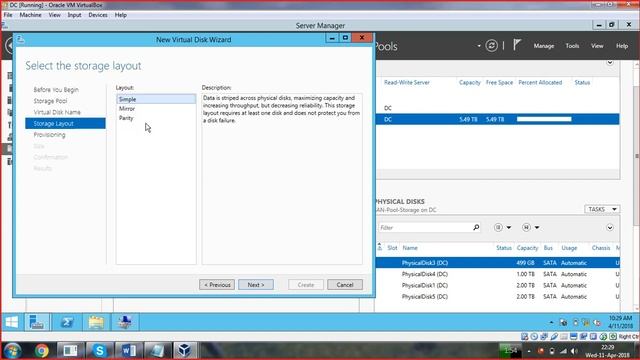Click the Percent Allocated progress bar
Image resolution: width=640 pixels, height=360 pixels.
tap(544, 119)
